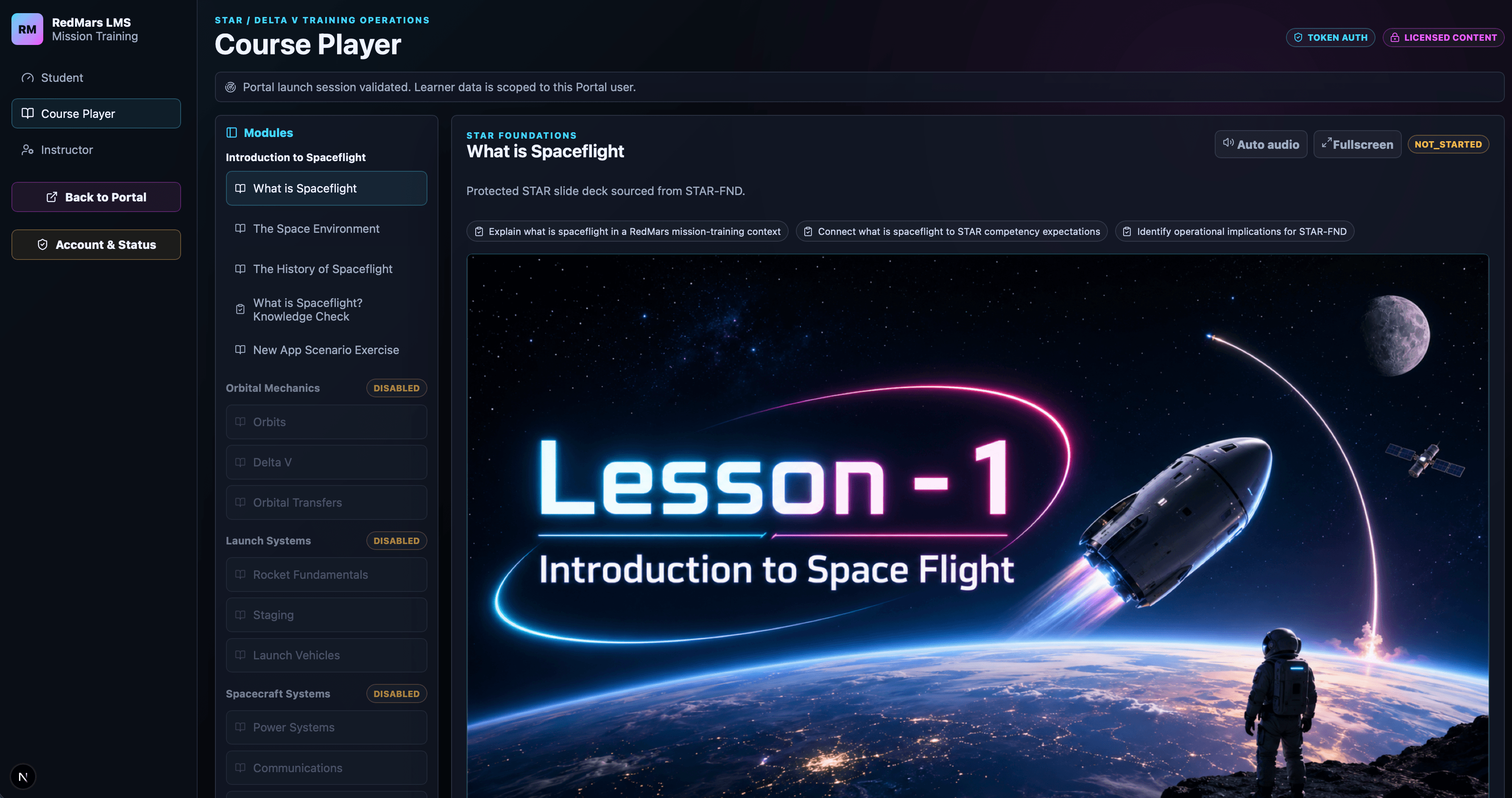Click the Back to Portal button

[x=96, y=197]
